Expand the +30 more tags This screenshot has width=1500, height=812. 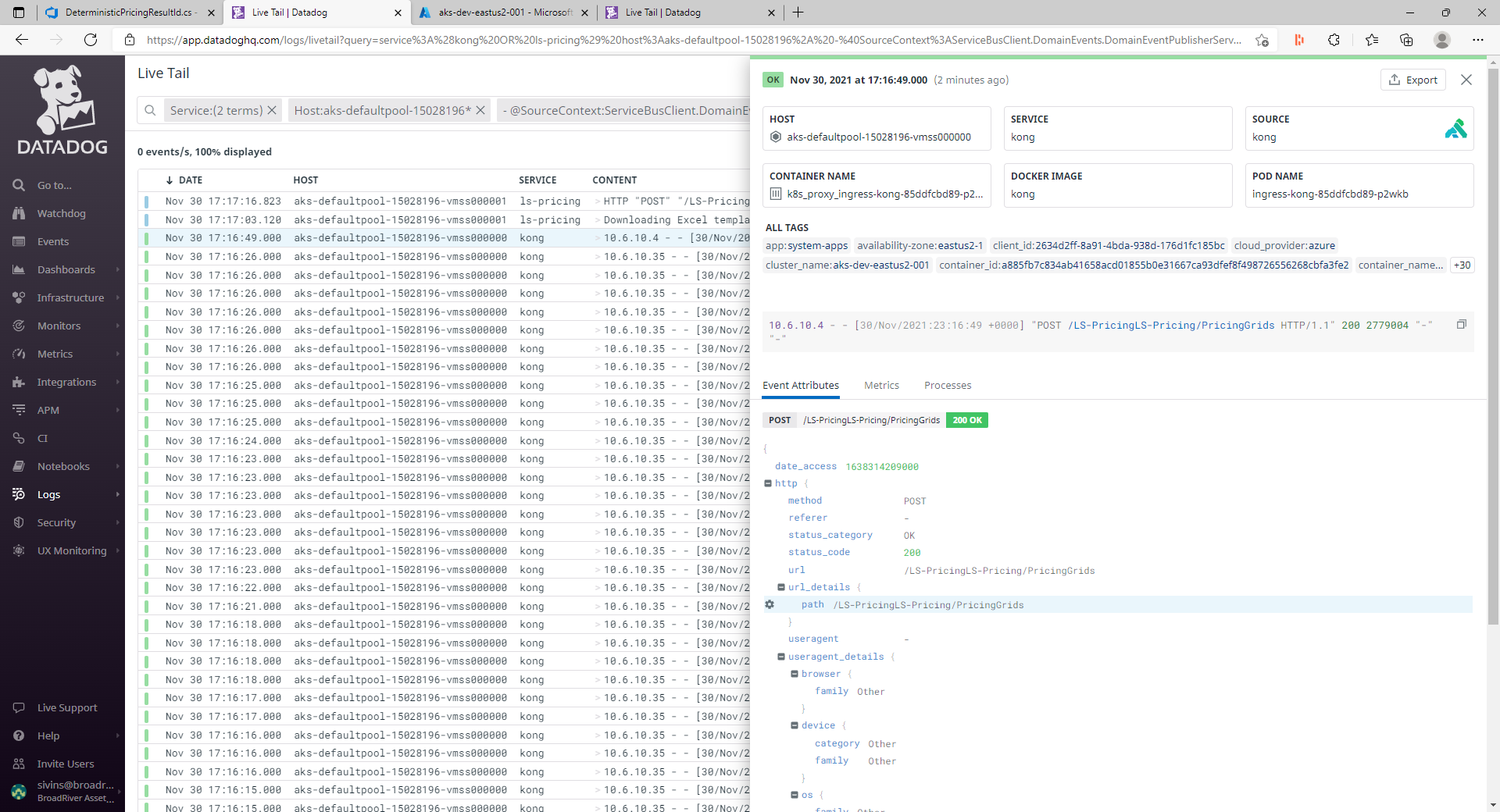(x=1462, y=265)
